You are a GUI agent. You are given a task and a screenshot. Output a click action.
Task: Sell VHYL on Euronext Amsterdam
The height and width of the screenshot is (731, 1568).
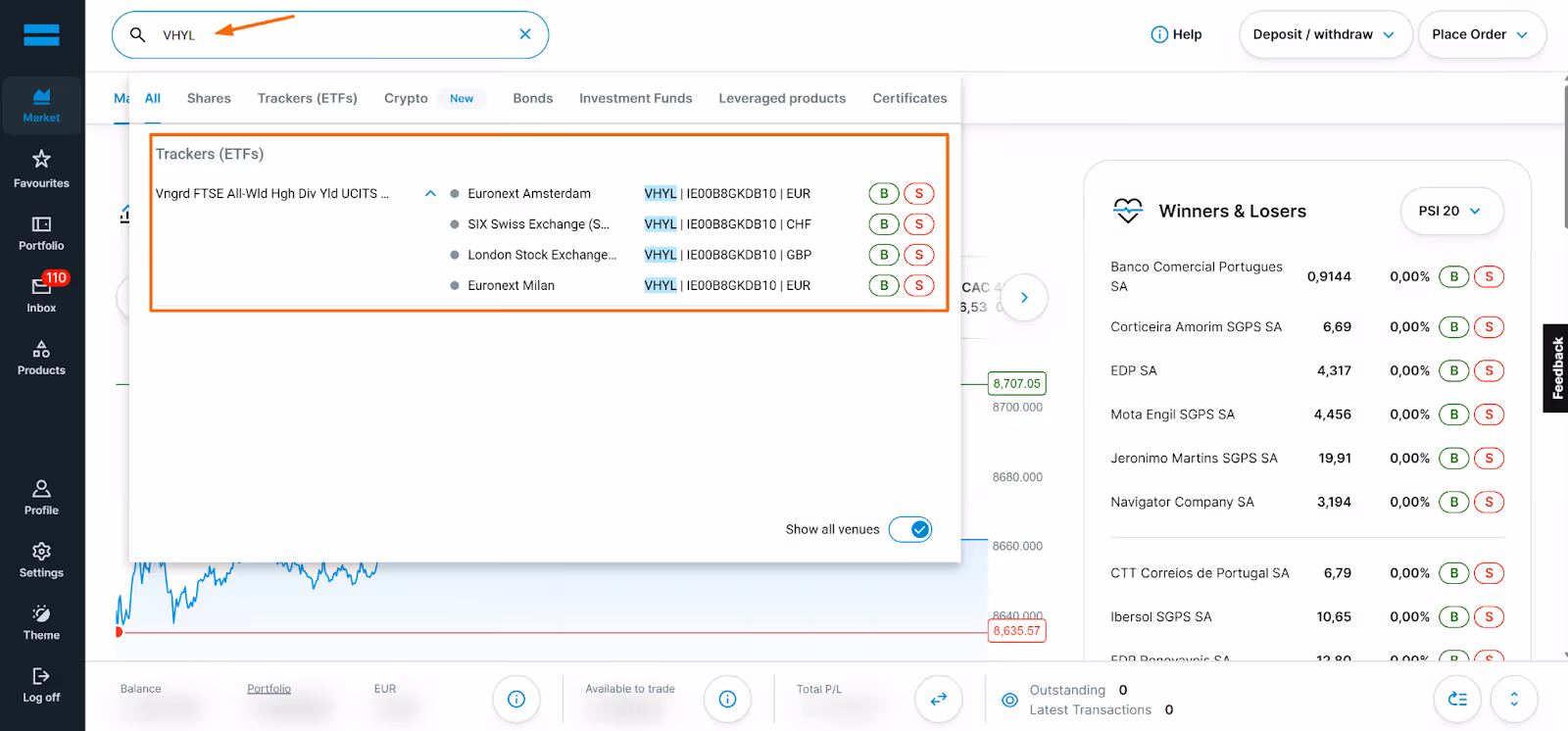coord(919,194)
